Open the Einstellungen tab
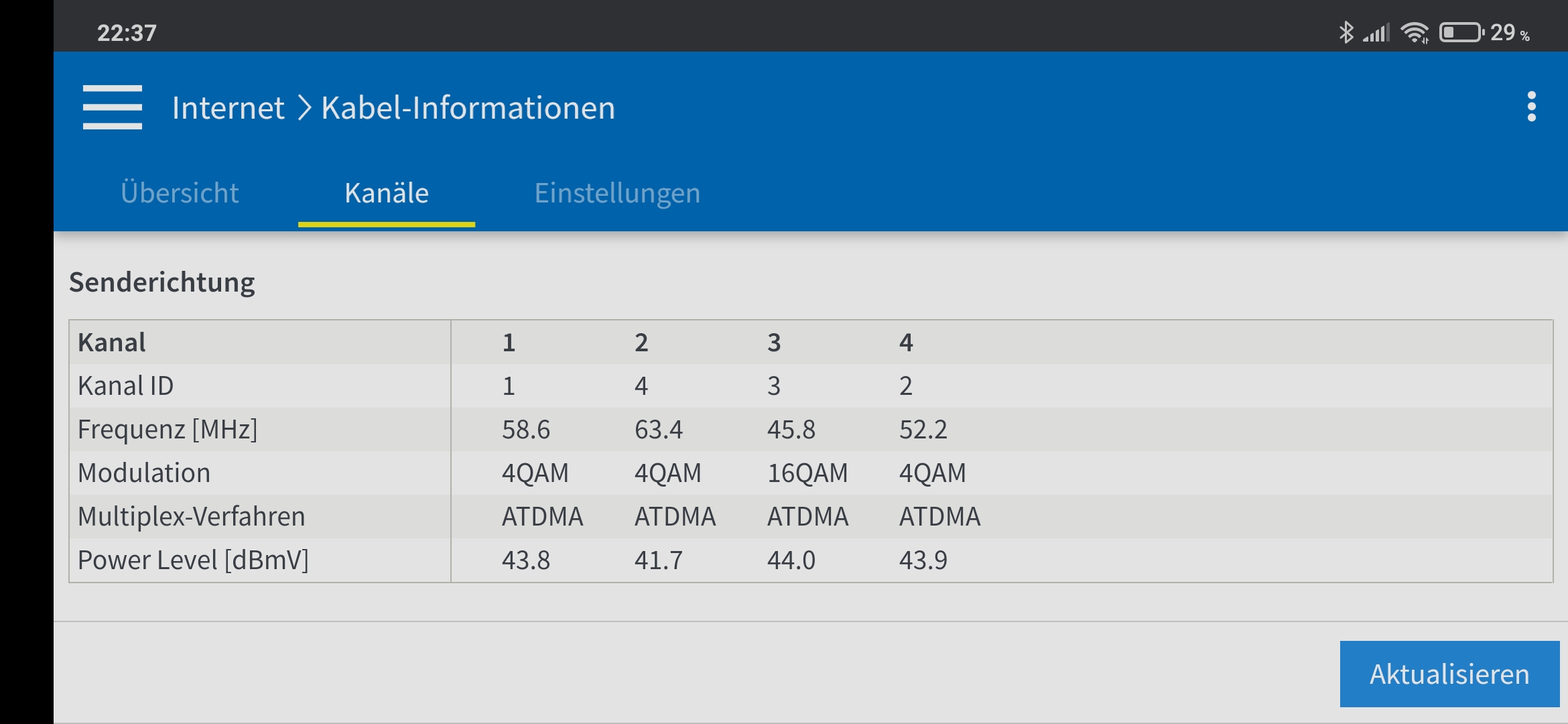 [617, 193]
